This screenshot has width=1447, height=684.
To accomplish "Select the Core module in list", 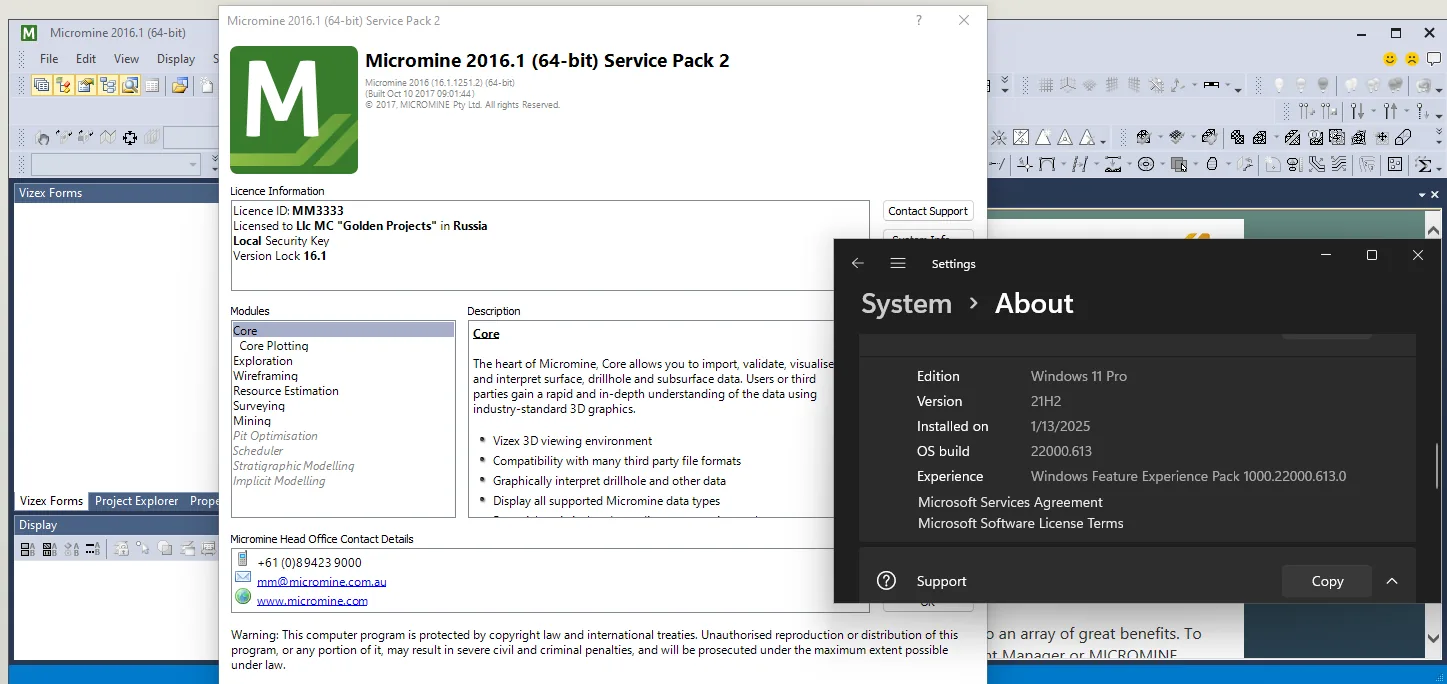I will [343, 331].
